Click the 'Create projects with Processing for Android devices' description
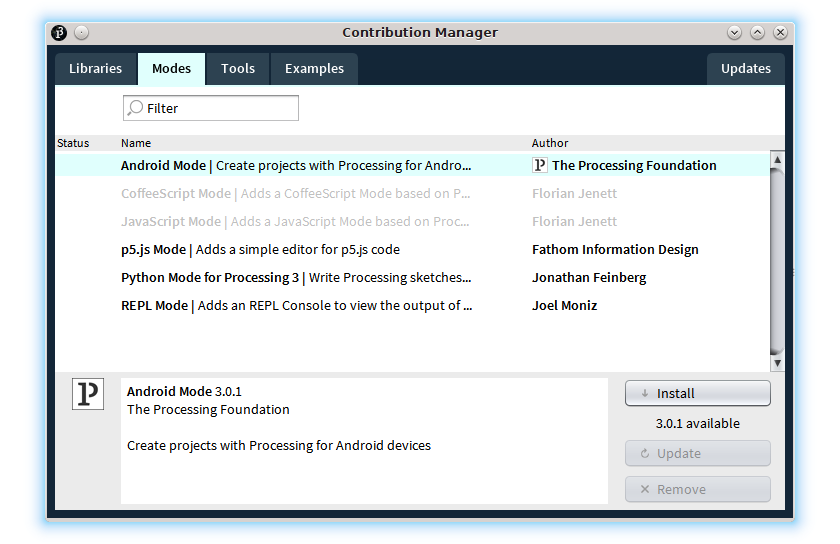840x544 pixels. pos(279,445)
